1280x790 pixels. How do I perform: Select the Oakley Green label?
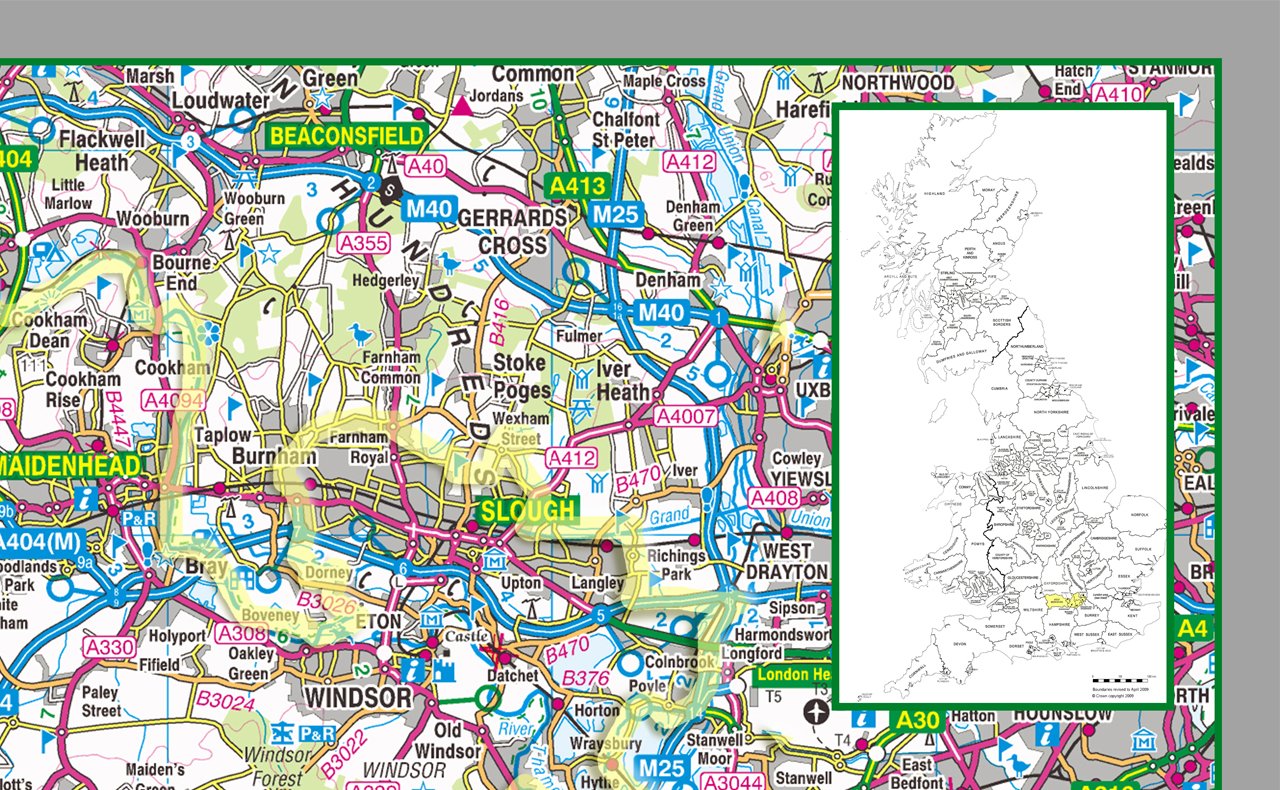(249, 663)
